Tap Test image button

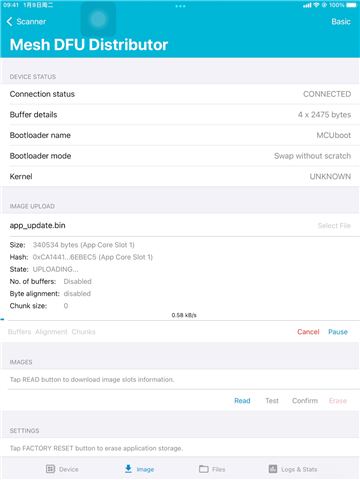[272, 401]
